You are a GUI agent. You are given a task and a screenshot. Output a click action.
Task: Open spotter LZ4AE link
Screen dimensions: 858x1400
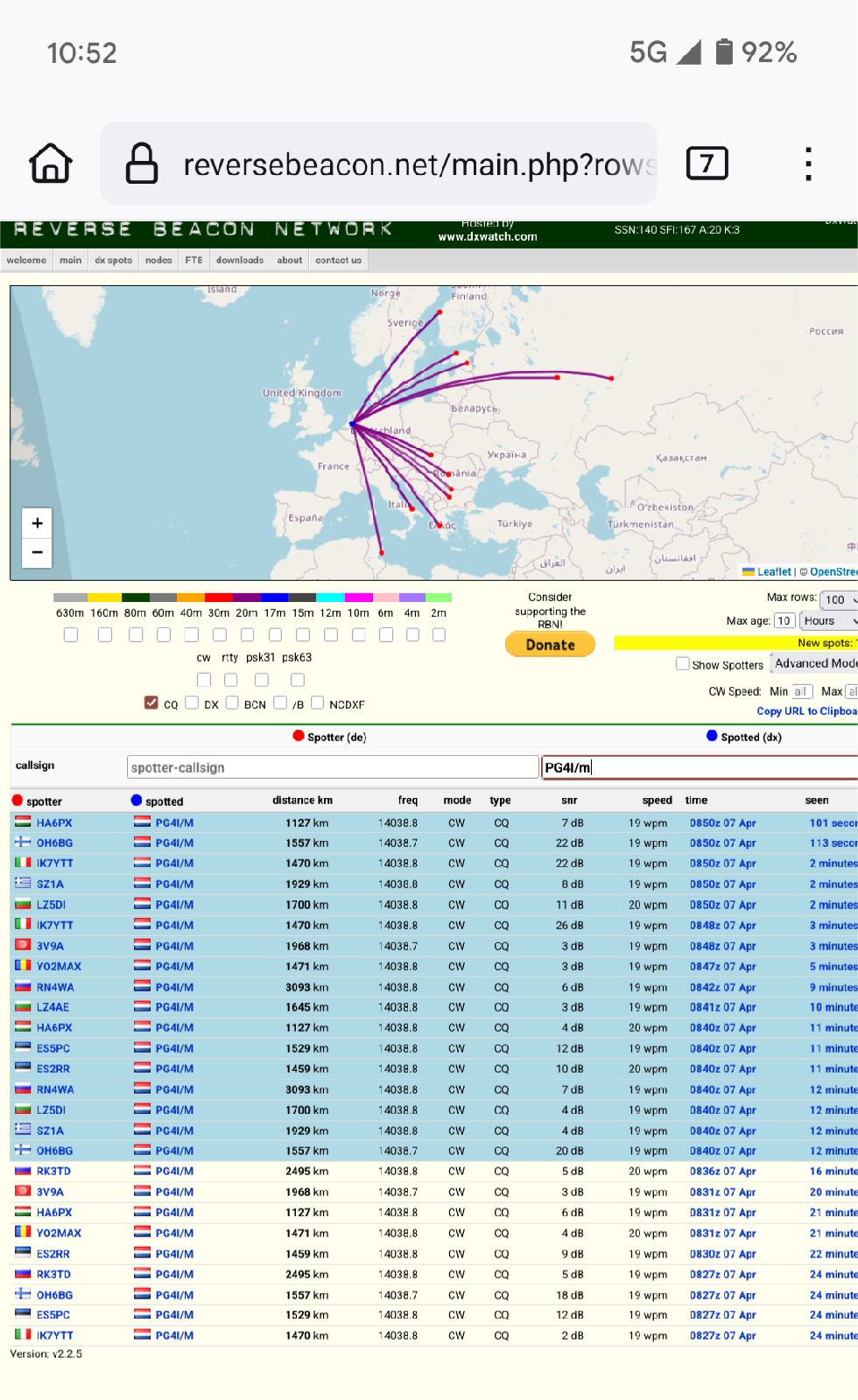click(x=53, y=1007)
